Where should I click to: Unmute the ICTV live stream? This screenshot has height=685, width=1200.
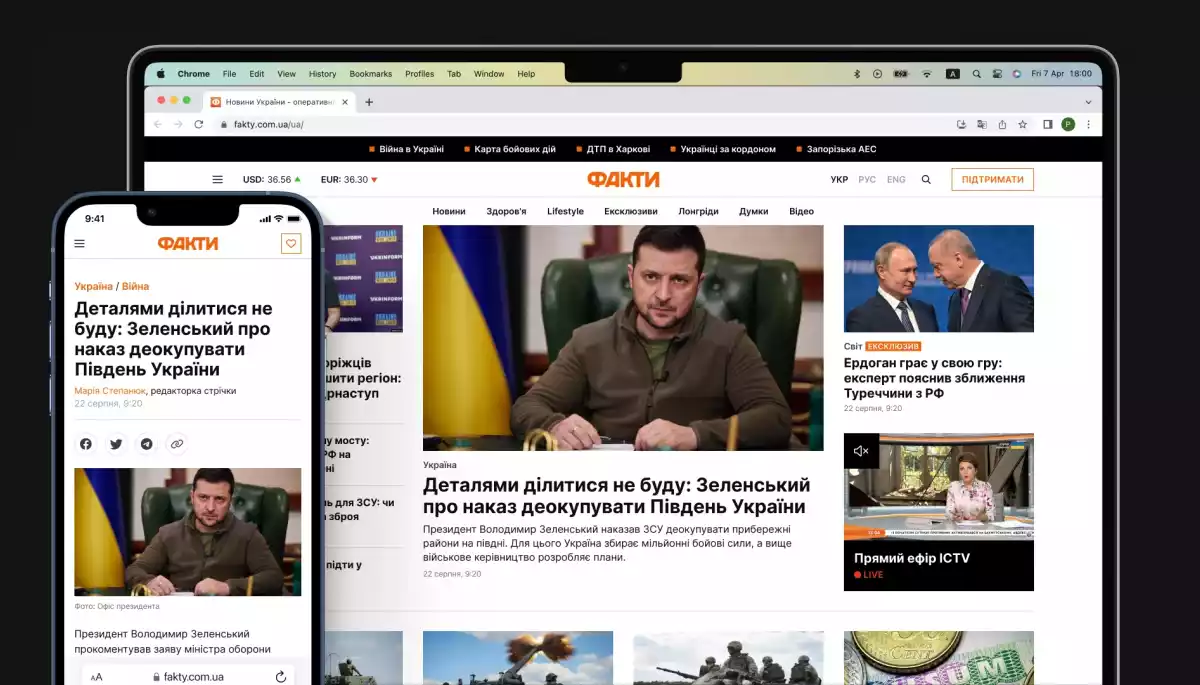click(x=861, y=451)
